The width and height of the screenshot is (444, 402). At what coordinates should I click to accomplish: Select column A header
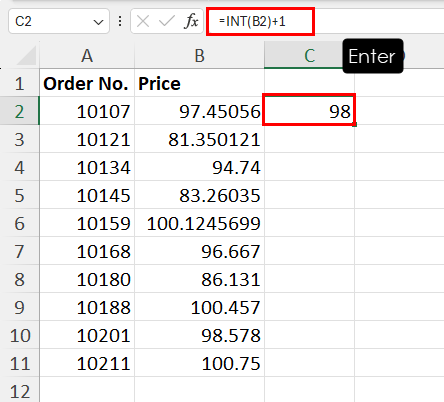click(x=87, y=55)
